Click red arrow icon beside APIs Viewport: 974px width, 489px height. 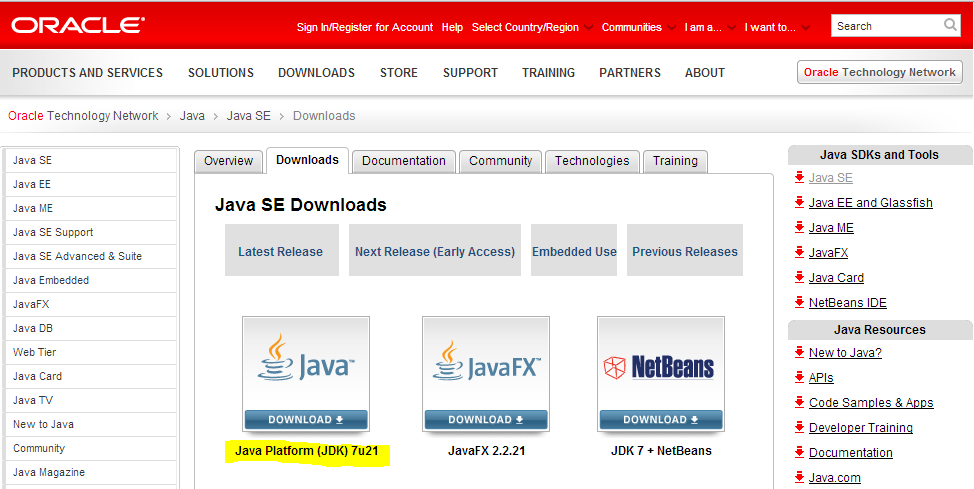[799, 377]
